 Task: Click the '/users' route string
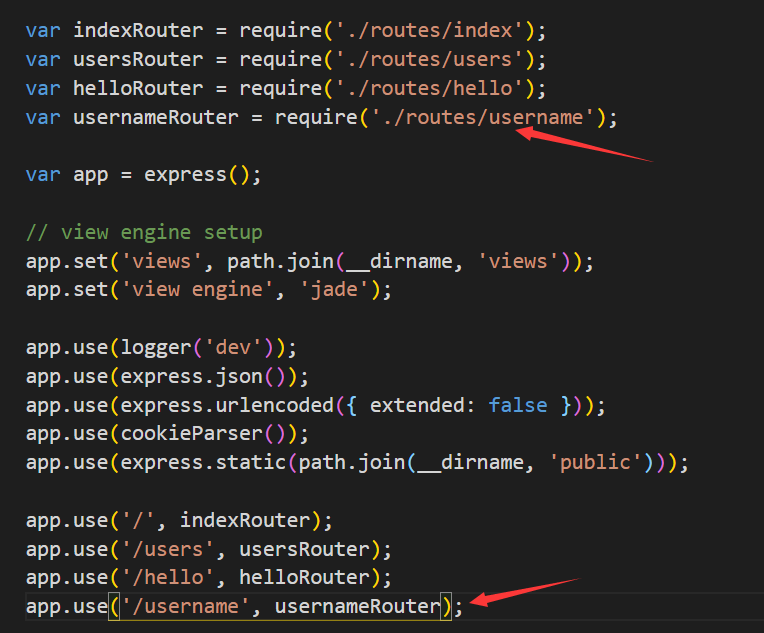click(168, 549)
